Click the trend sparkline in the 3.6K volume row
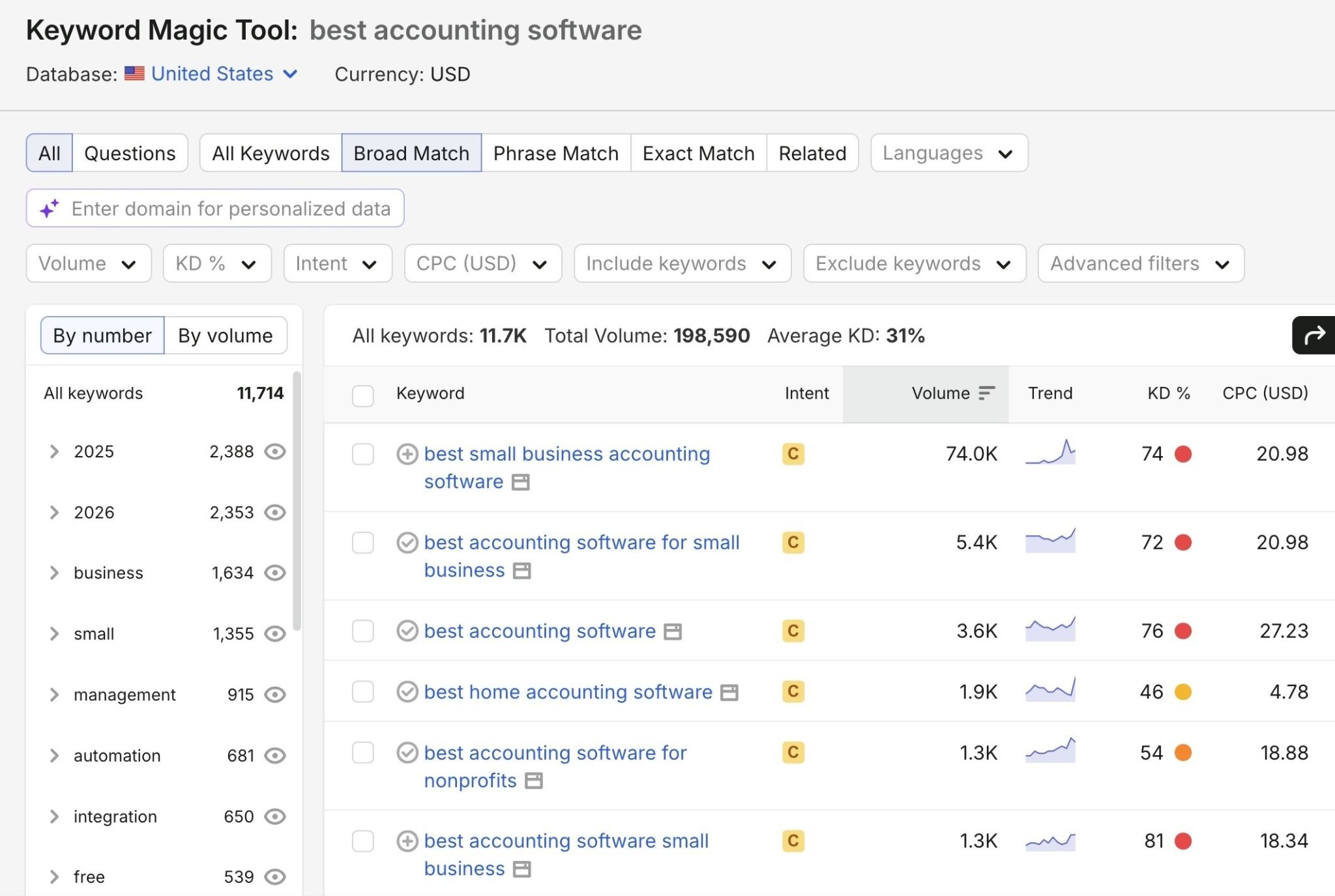The height and width of the screenshot is (896, 1335). [1050, 629]
